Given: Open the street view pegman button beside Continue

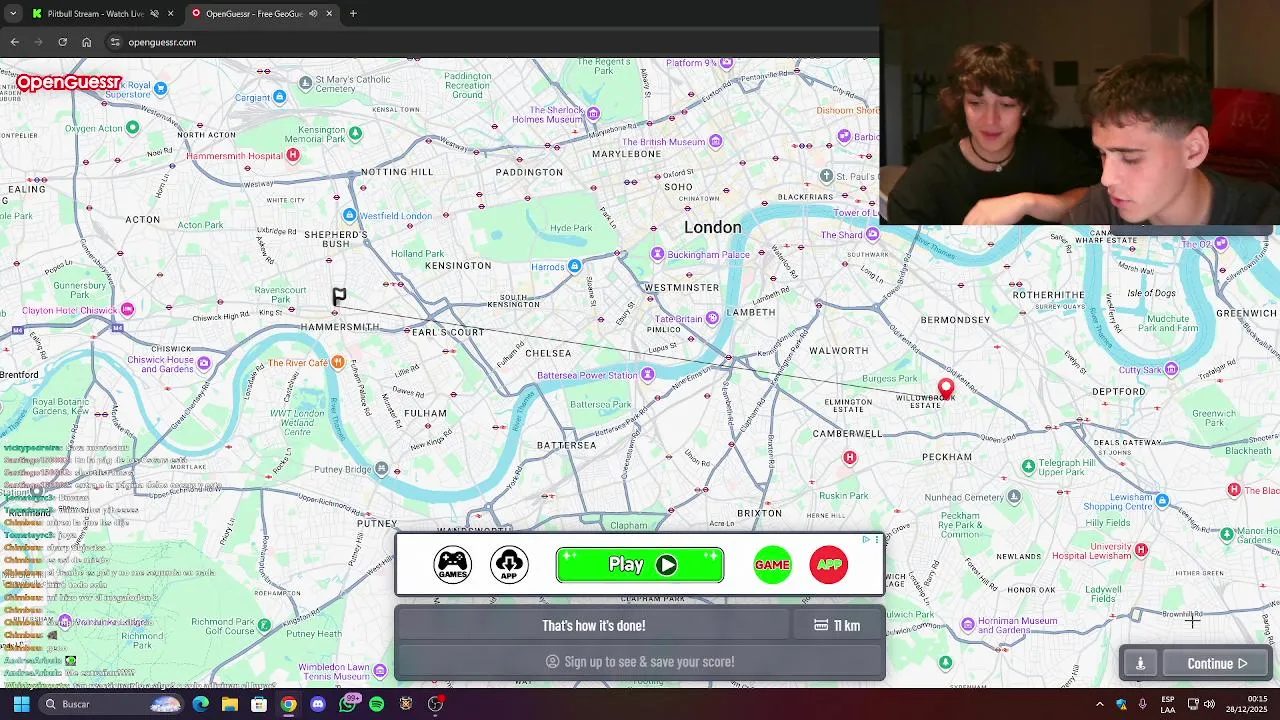Looking at the screenshot, I should 1140,663.
